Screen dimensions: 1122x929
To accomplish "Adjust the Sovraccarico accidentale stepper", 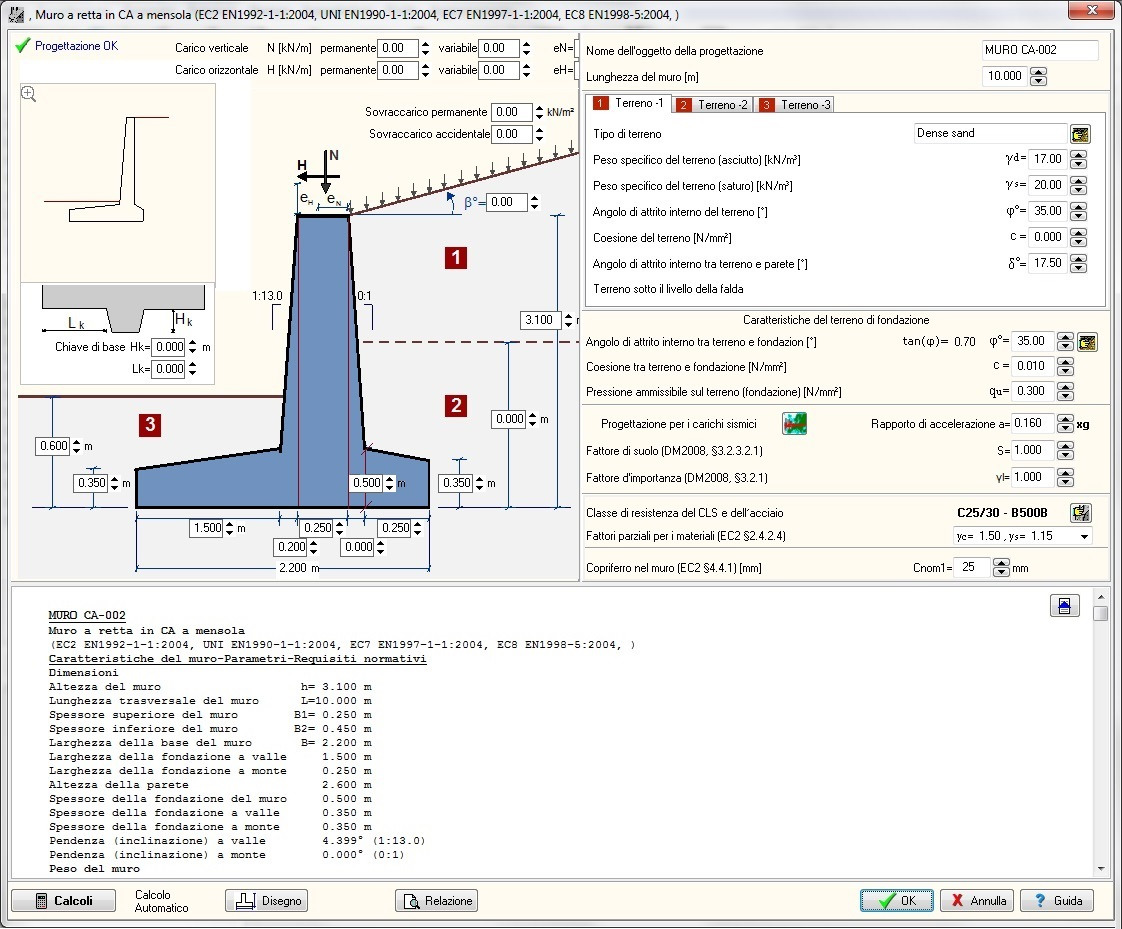I will tap(539, 134).
